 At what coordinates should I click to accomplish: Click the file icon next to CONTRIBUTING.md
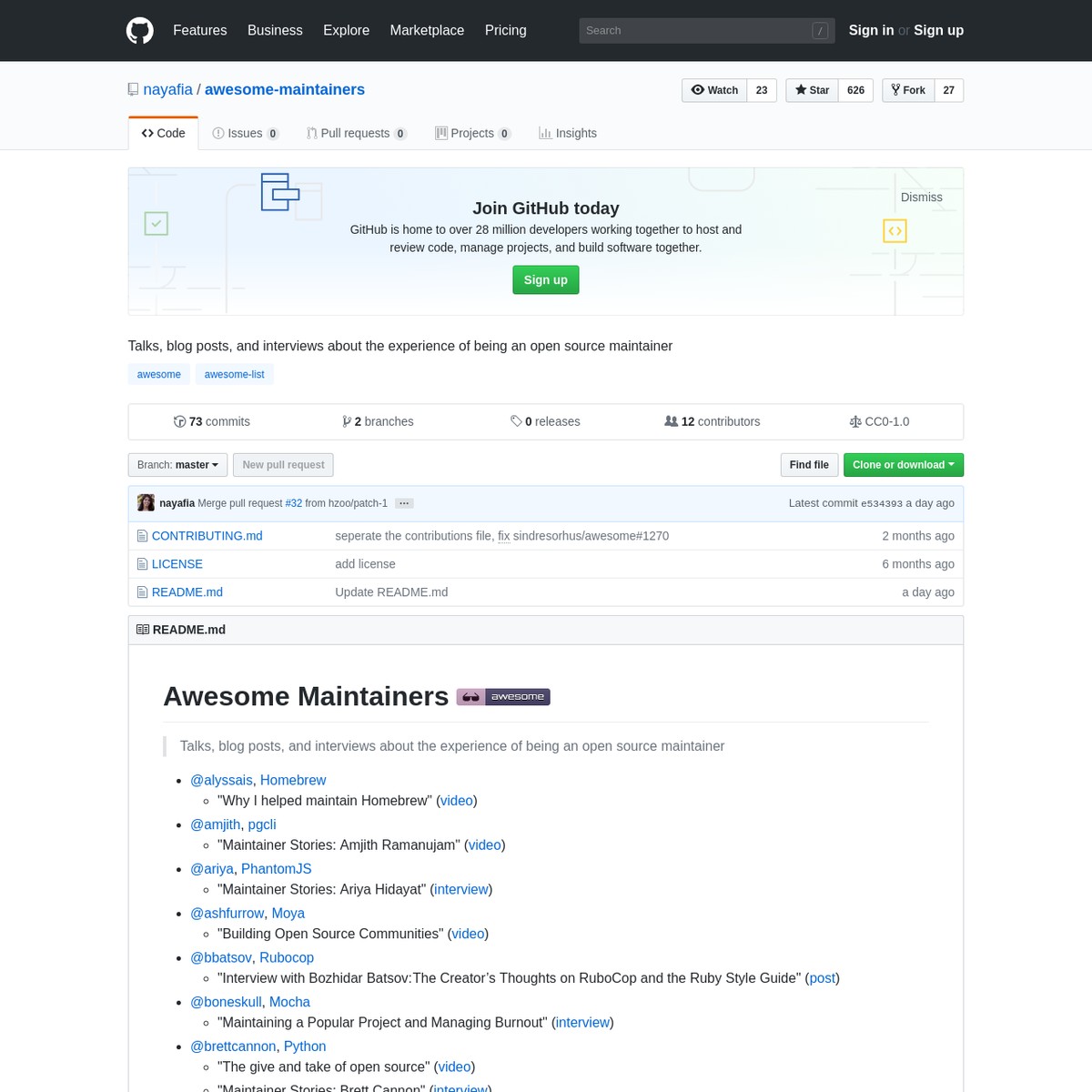142,536
